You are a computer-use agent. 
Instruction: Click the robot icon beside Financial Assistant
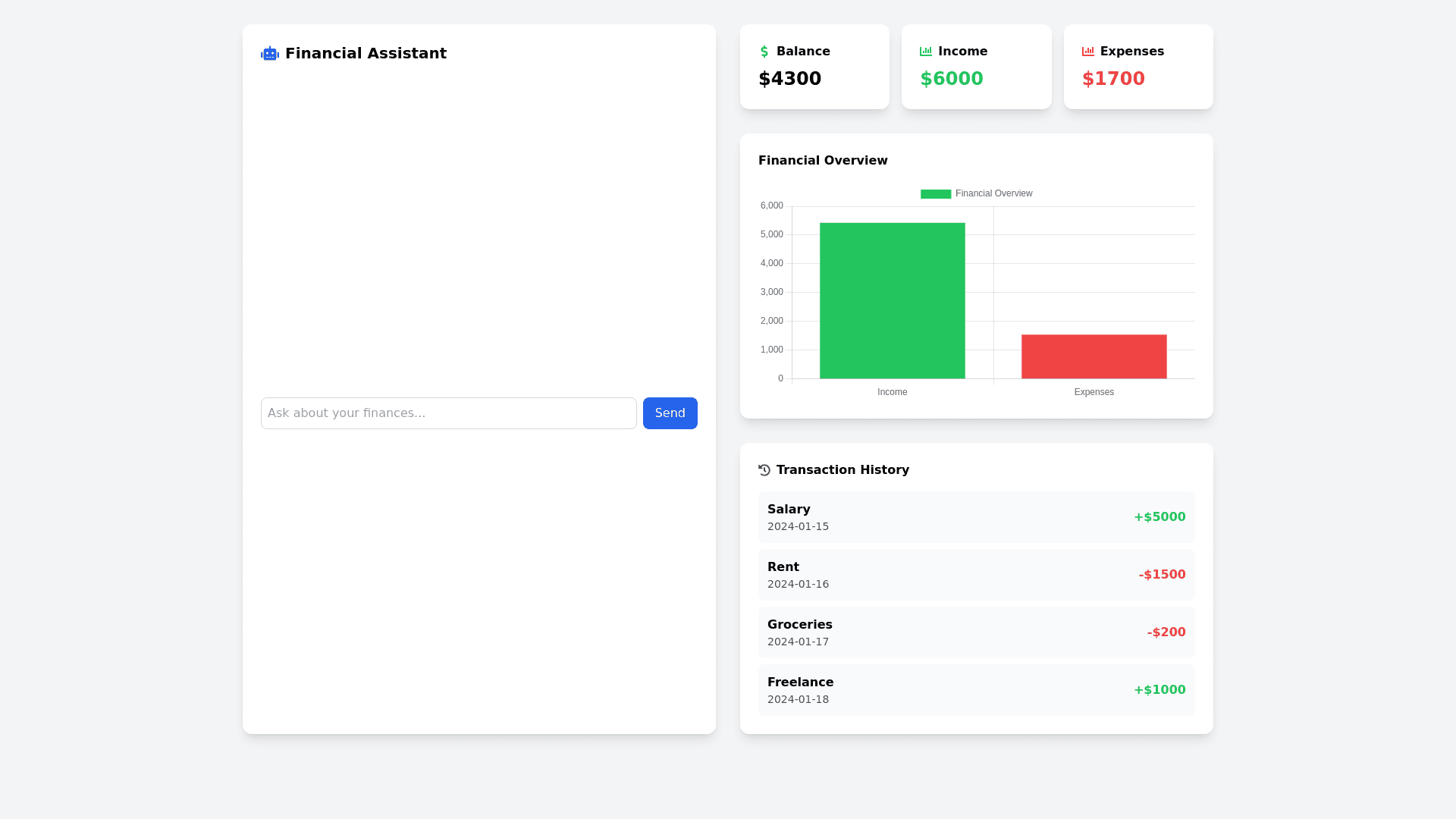pyautogui.click(x=270, y=54)
